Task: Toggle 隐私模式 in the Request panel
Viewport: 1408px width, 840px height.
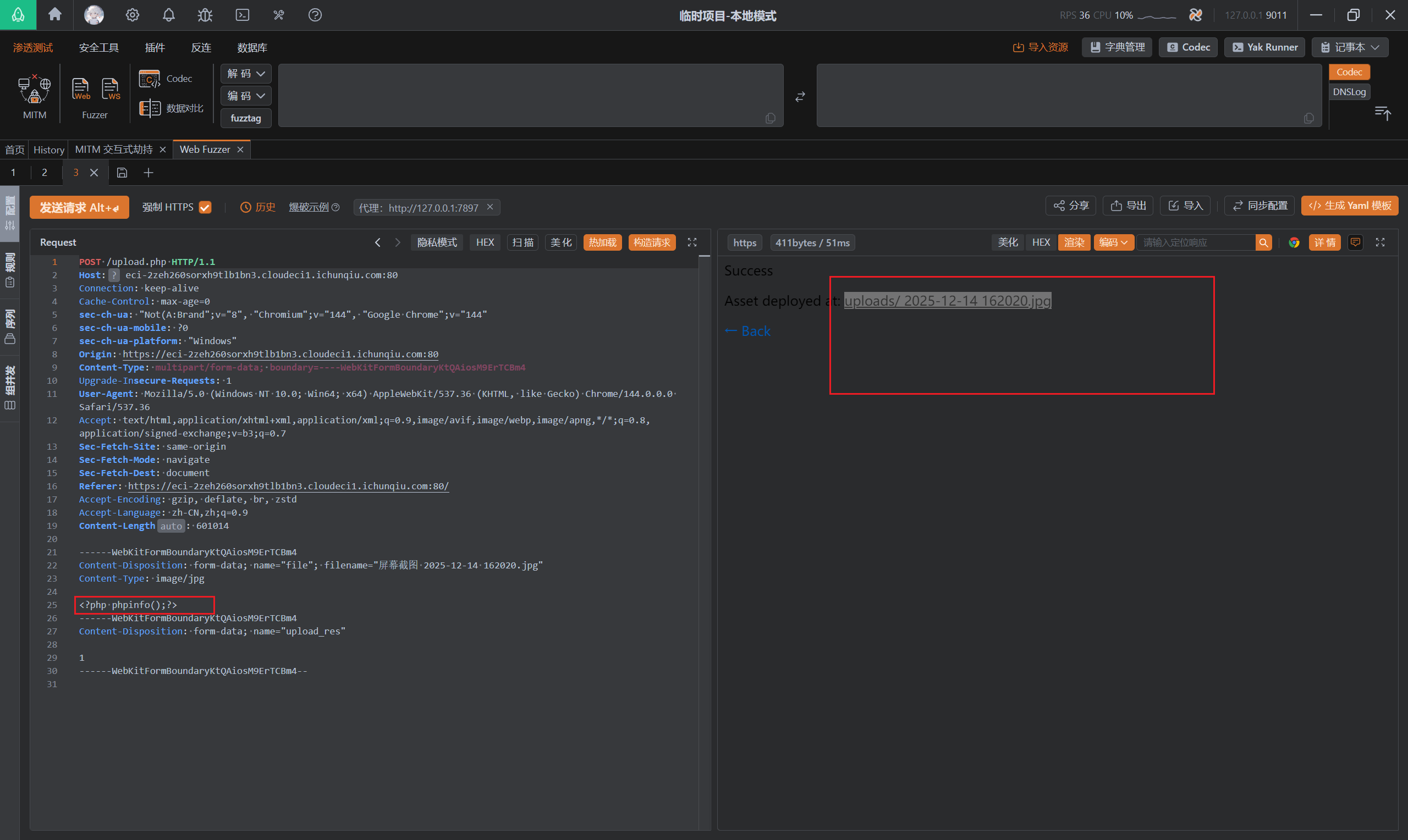Action: (437, 242)
